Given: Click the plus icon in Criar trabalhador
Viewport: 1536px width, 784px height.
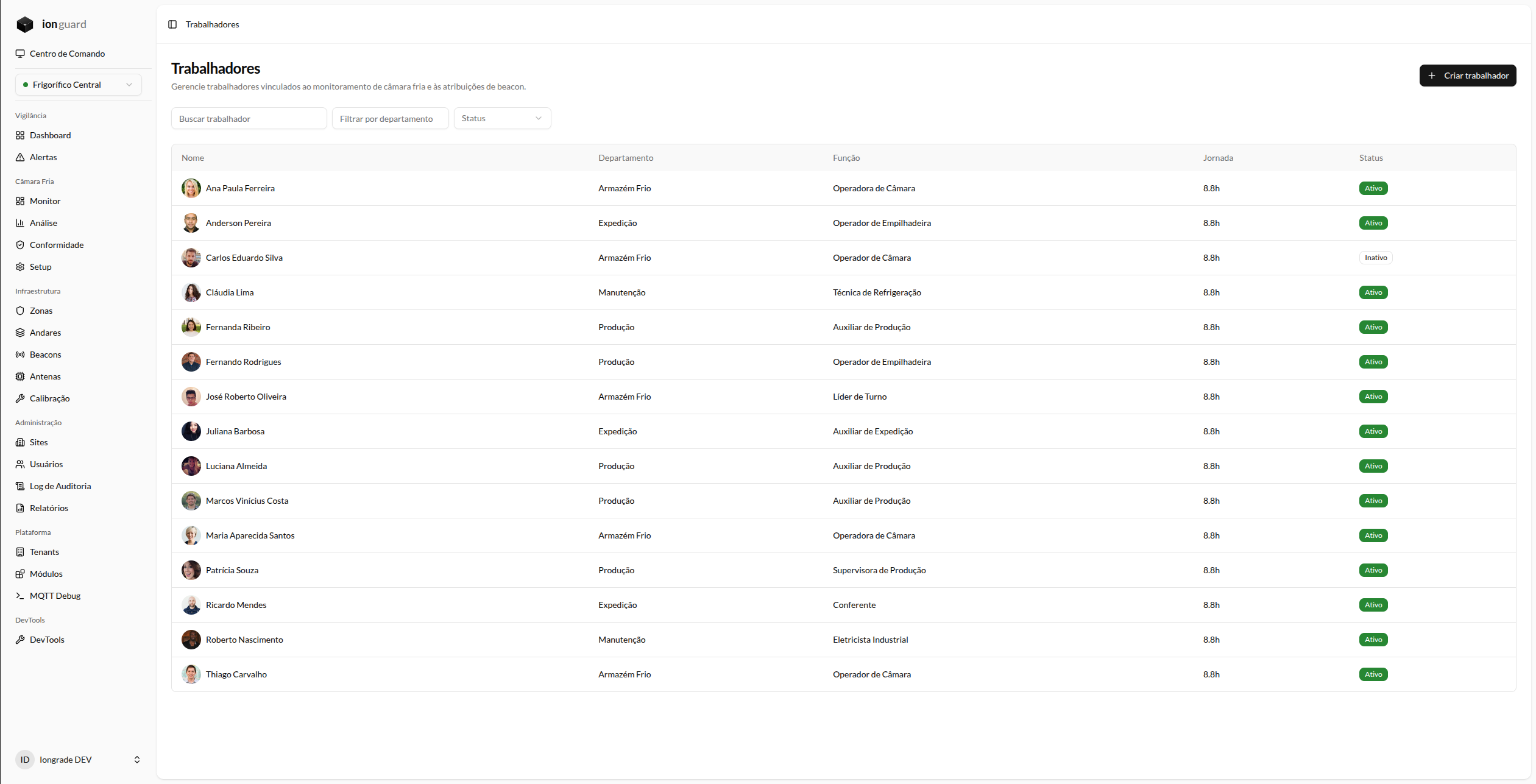Looking at the screenshot, I should (x=1432, y=76).
